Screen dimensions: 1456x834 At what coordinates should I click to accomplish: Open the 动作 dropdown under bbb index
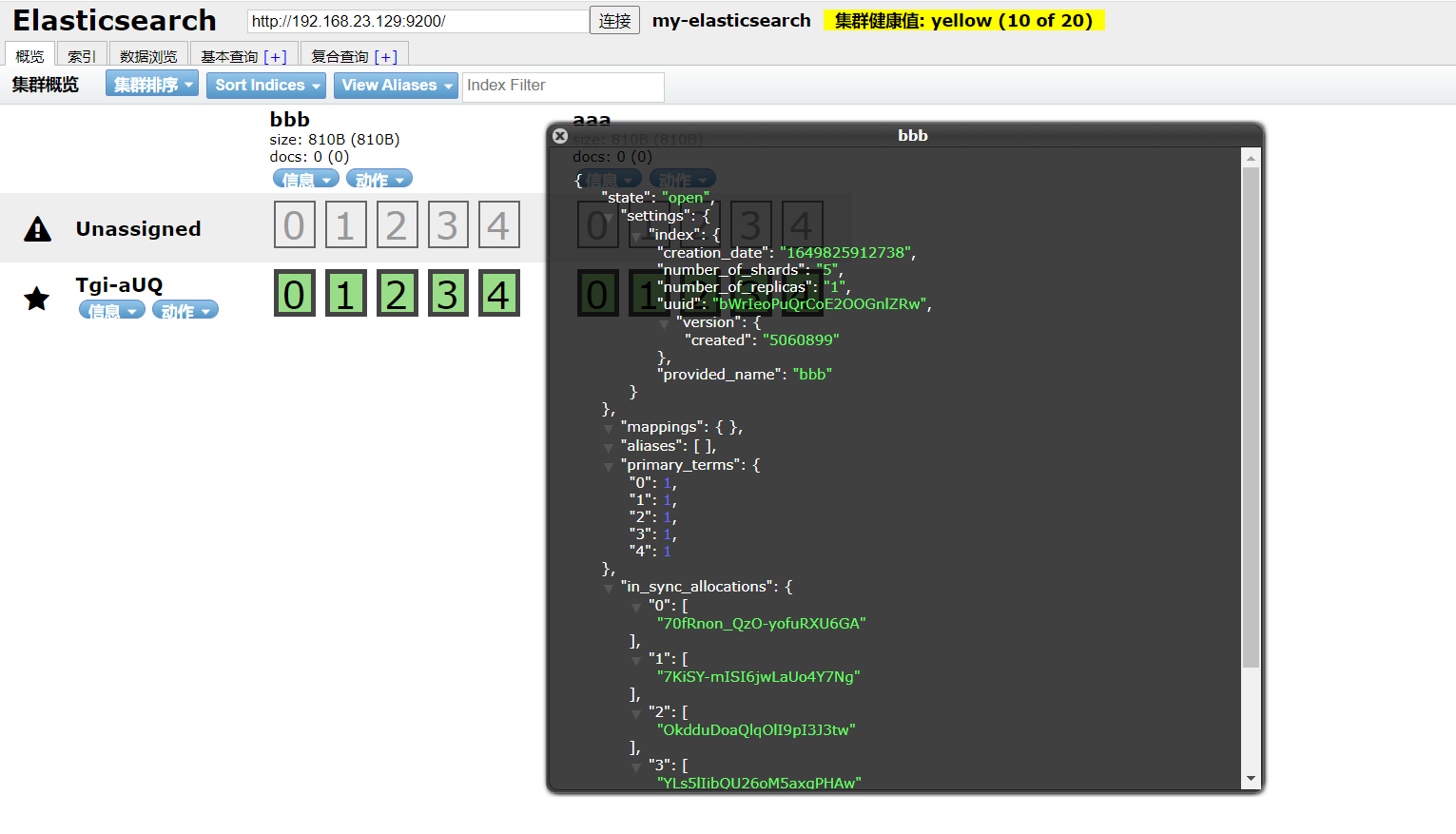pos(379,180)
